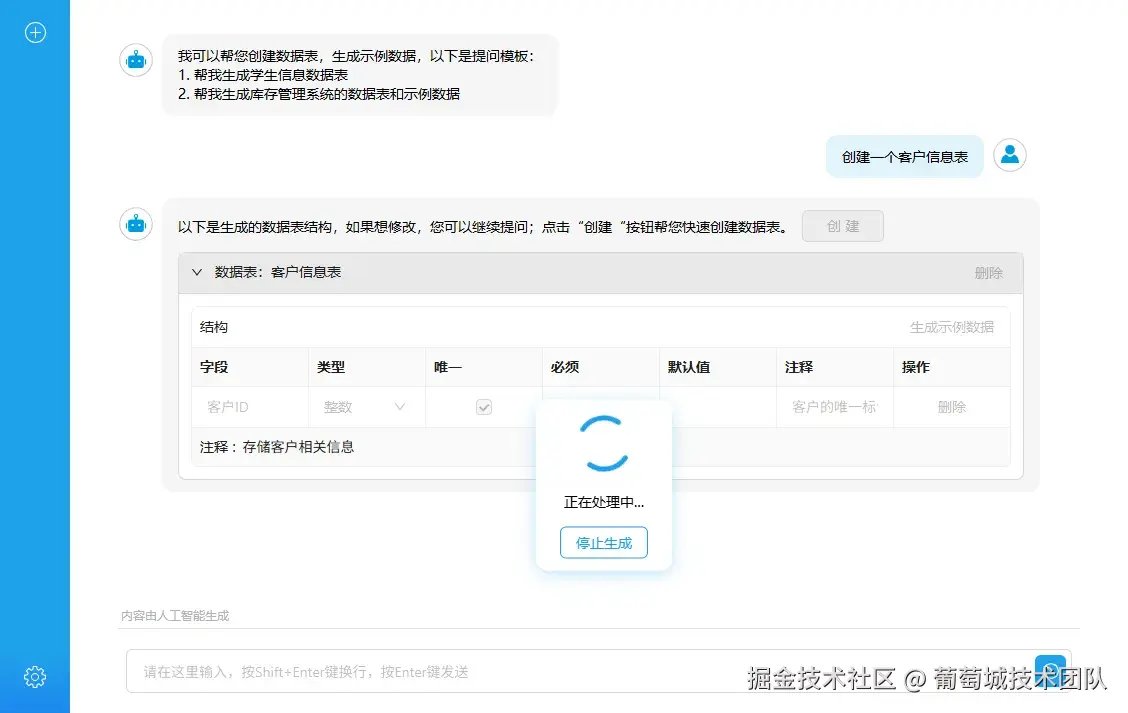Click template line about 库存管理系统
The height and width of the screenshot is (713, 1128).
coord(319,94)
